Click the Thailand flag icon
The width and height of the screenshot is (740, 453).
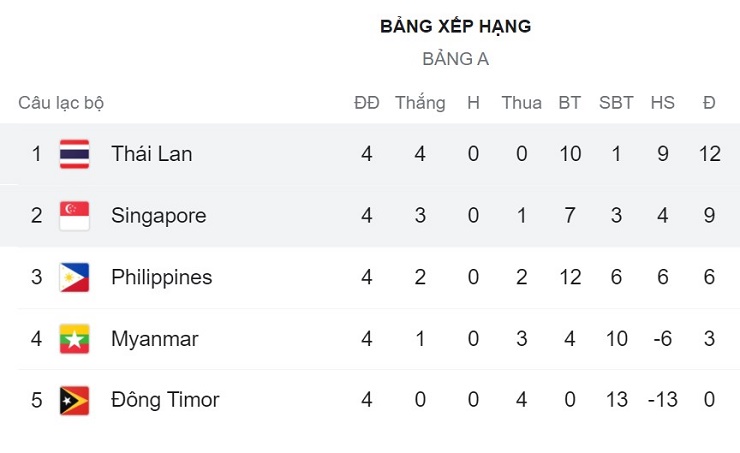pos(74,154)
